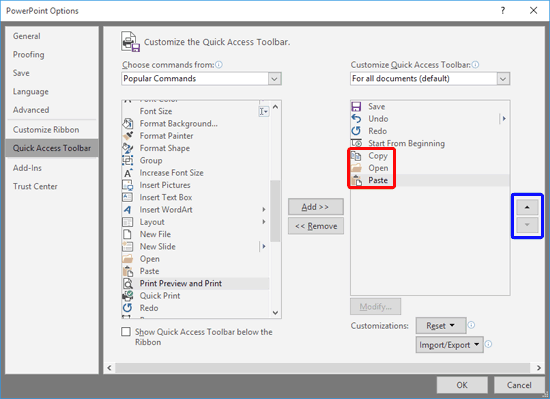Expand the Undo split arrow in toolbar list
This screenshot has height=399, width=550.
tap(504, 119)
